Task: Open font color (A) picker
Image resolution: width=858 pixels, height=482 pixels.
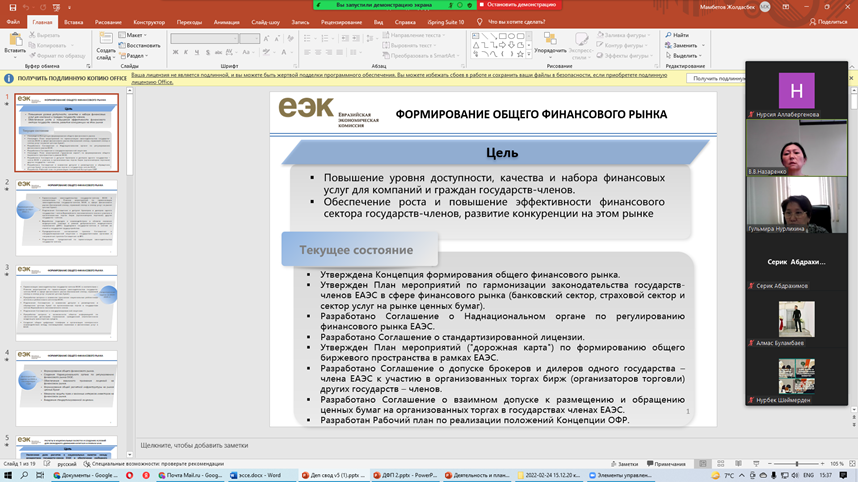Action: [283, 53]
